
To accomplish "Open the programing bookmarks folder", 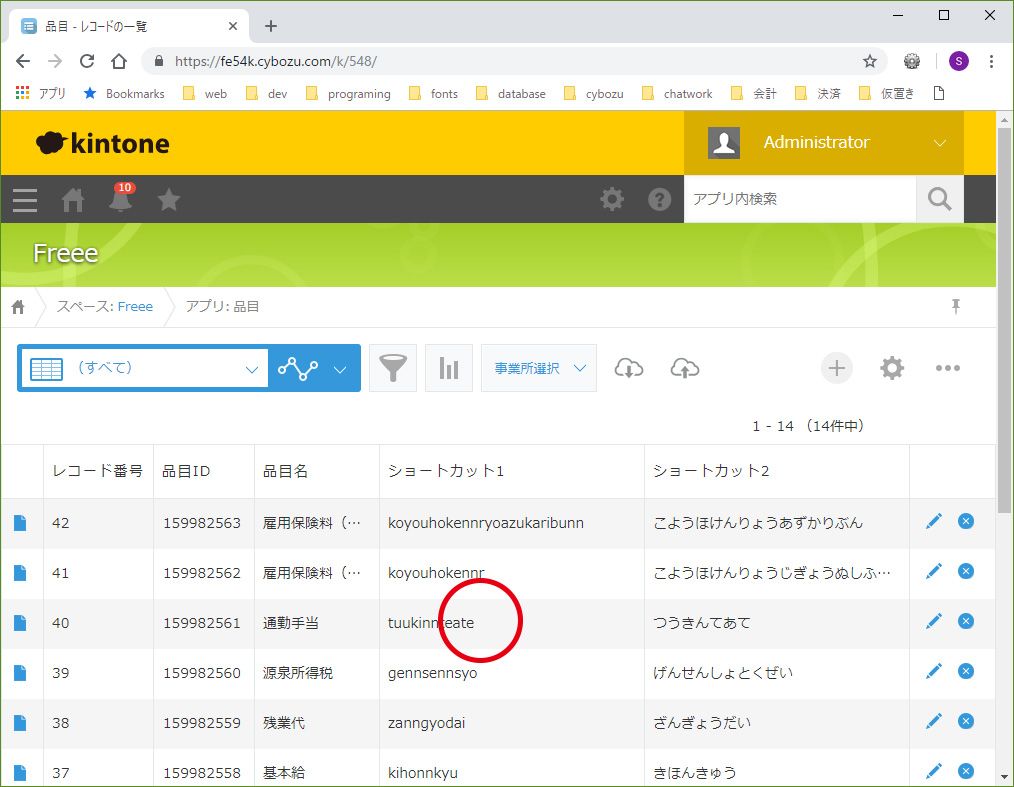I will (348, 94).
